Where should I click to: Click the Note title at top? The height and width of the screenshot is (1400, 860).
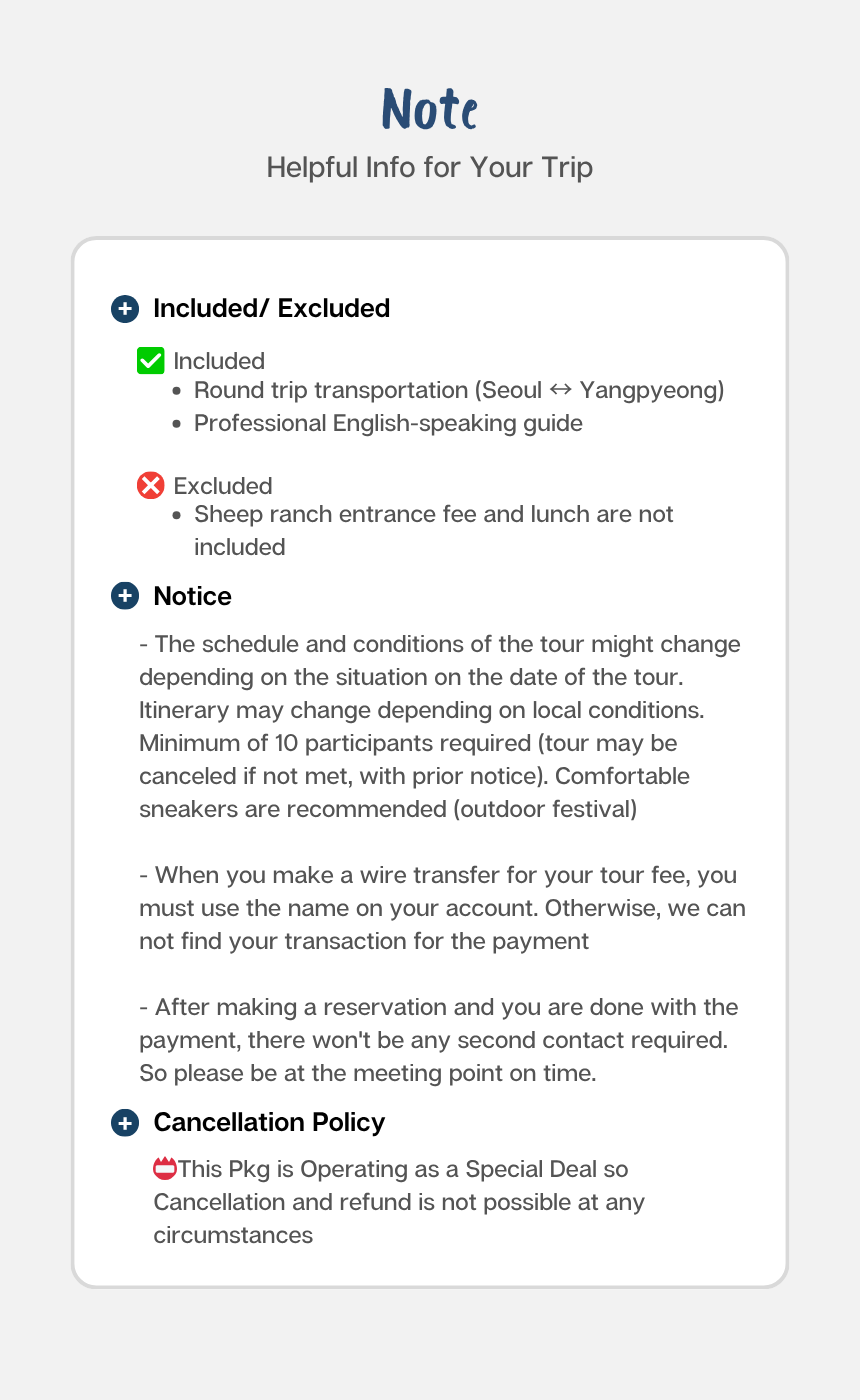point(430,109)
